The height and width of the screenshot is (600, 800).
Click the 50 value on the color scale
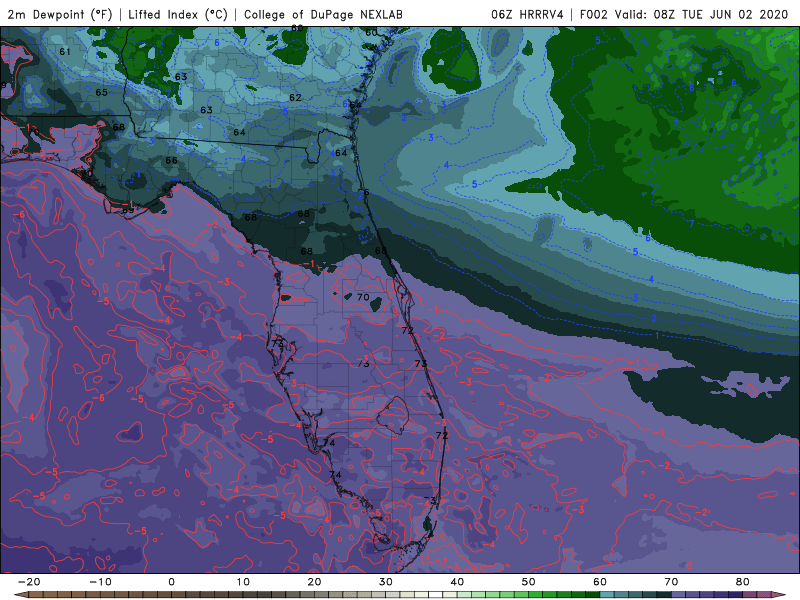529,582
